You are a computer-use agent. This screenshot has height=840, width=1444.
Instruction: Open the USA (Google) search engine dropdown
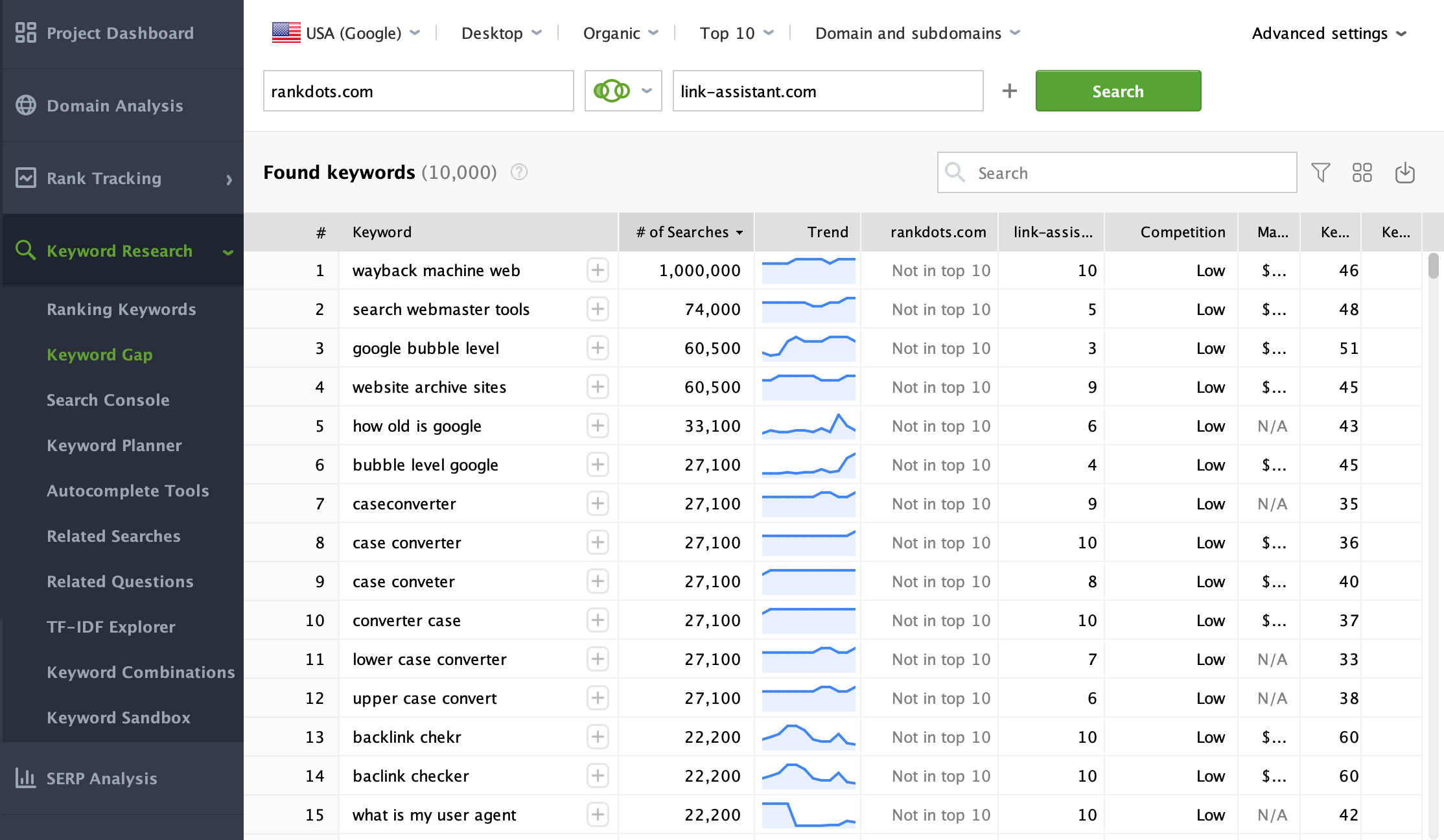pyautogui.click(x=347, y=32)
